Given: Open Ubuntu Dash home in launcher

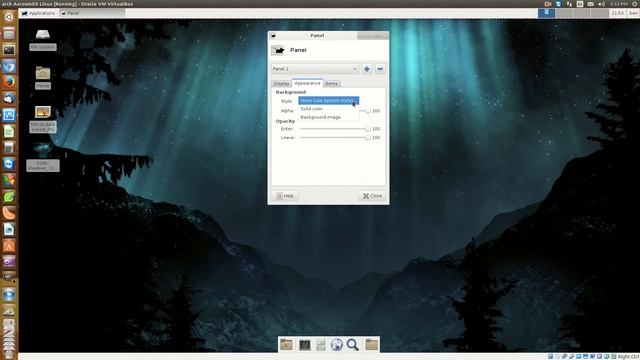Looking at the screenshot, I should pyautogui.click(x=9, y=16).
